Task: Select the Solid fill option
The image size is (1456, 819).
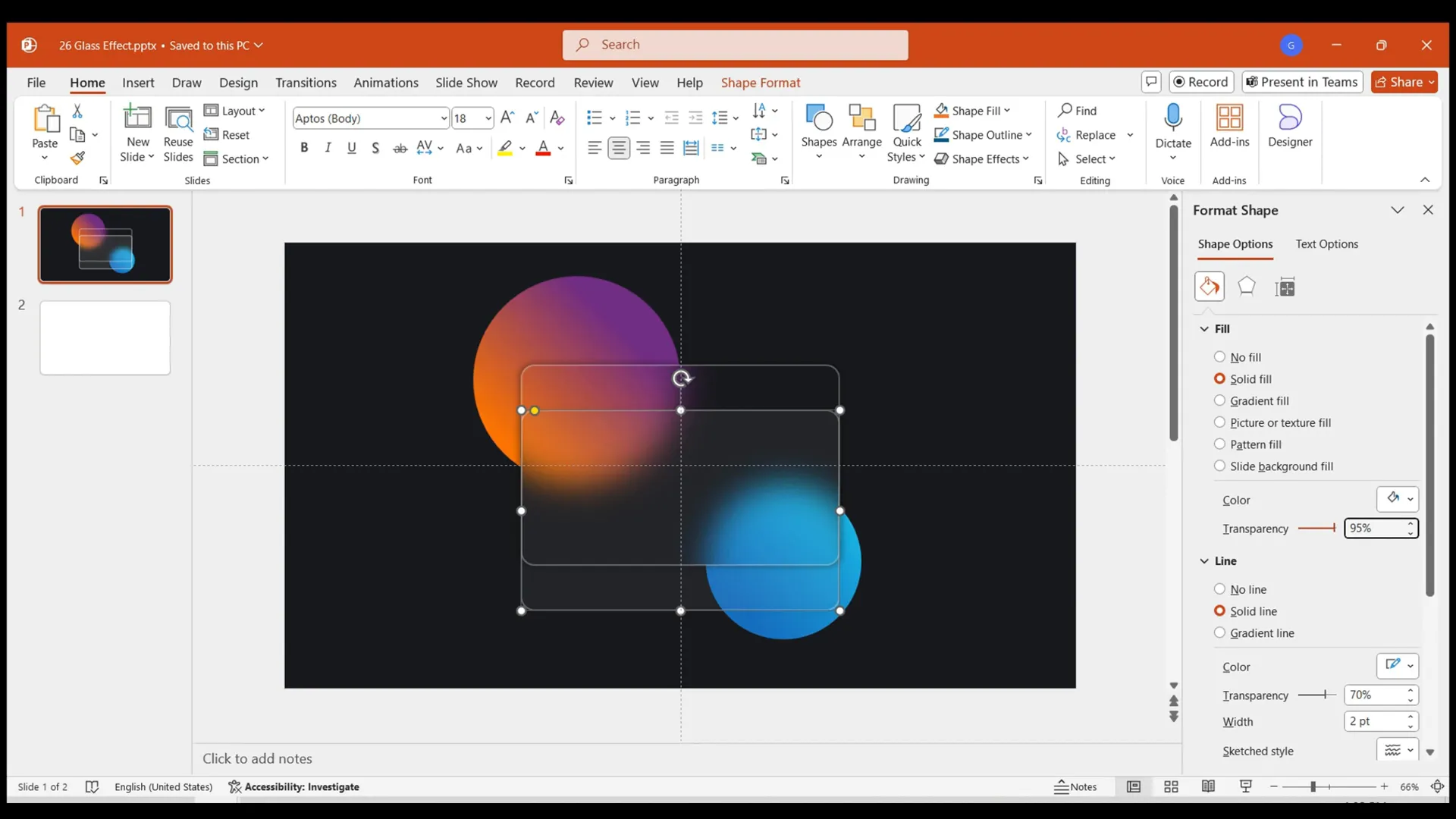Action: 1243,379
